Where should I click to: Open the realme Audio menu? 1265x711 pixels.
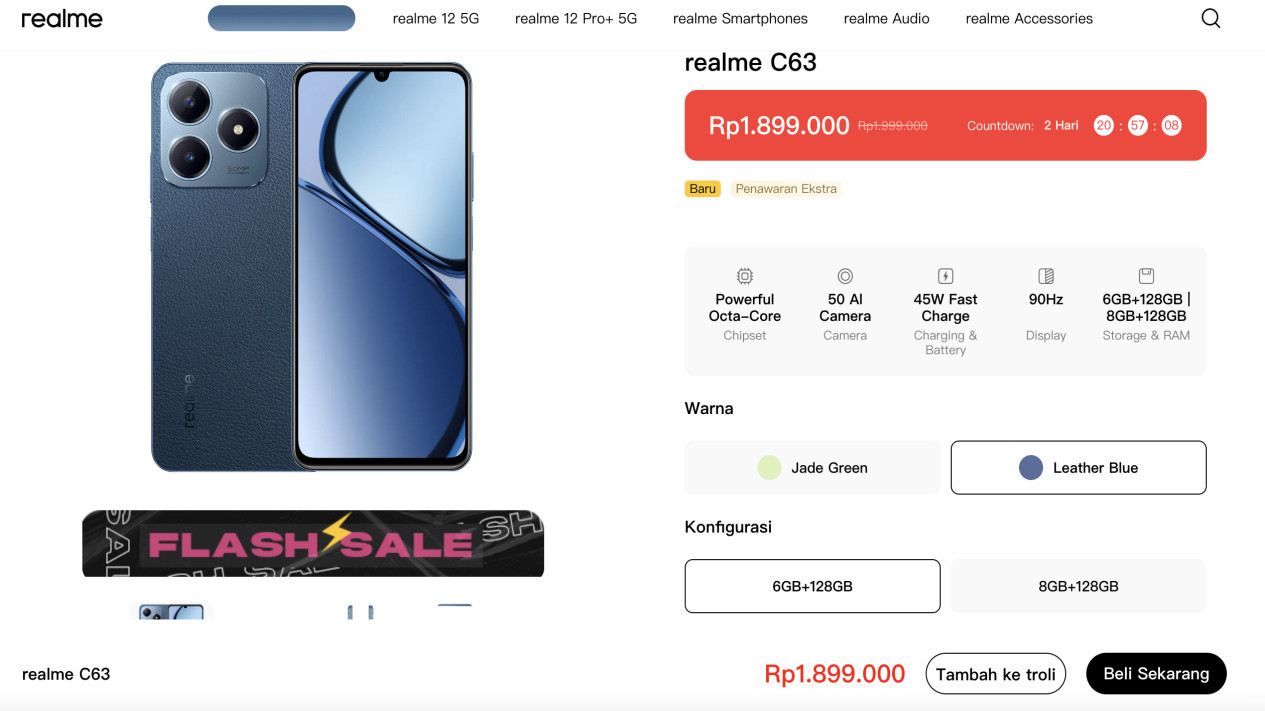point(886,19)
